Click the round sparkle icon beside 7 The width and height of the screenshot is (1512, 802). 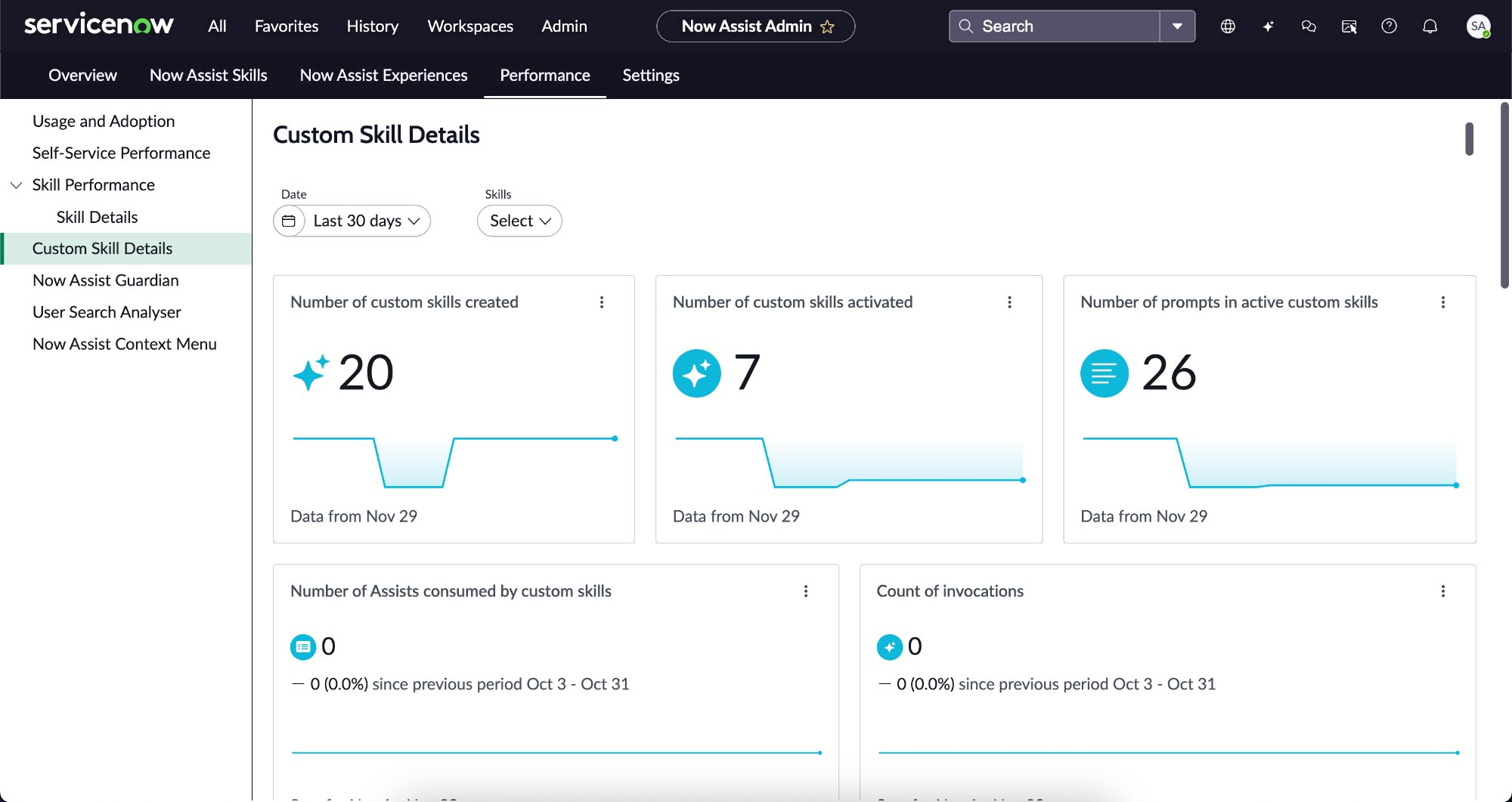click(x=697, y=373)
